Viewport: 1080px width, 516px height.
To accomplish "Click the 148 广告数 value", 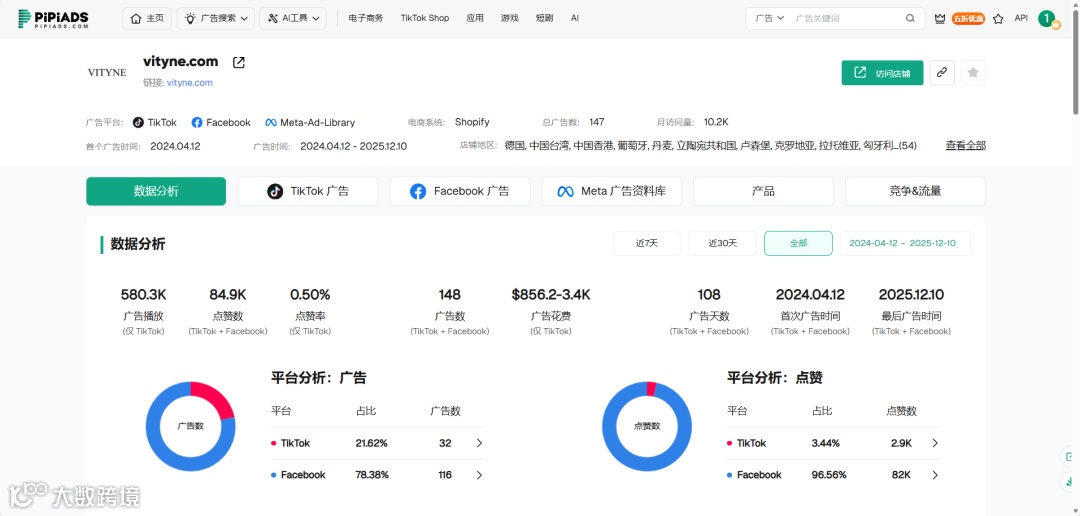I will (449, 295).
